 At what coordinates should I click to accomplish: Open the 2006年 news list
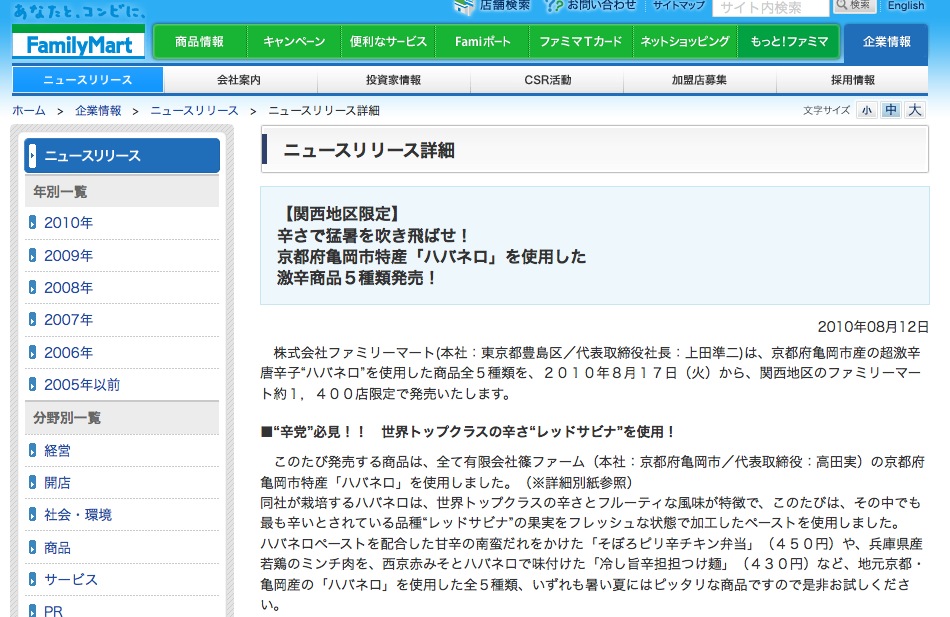pos(68,353)
